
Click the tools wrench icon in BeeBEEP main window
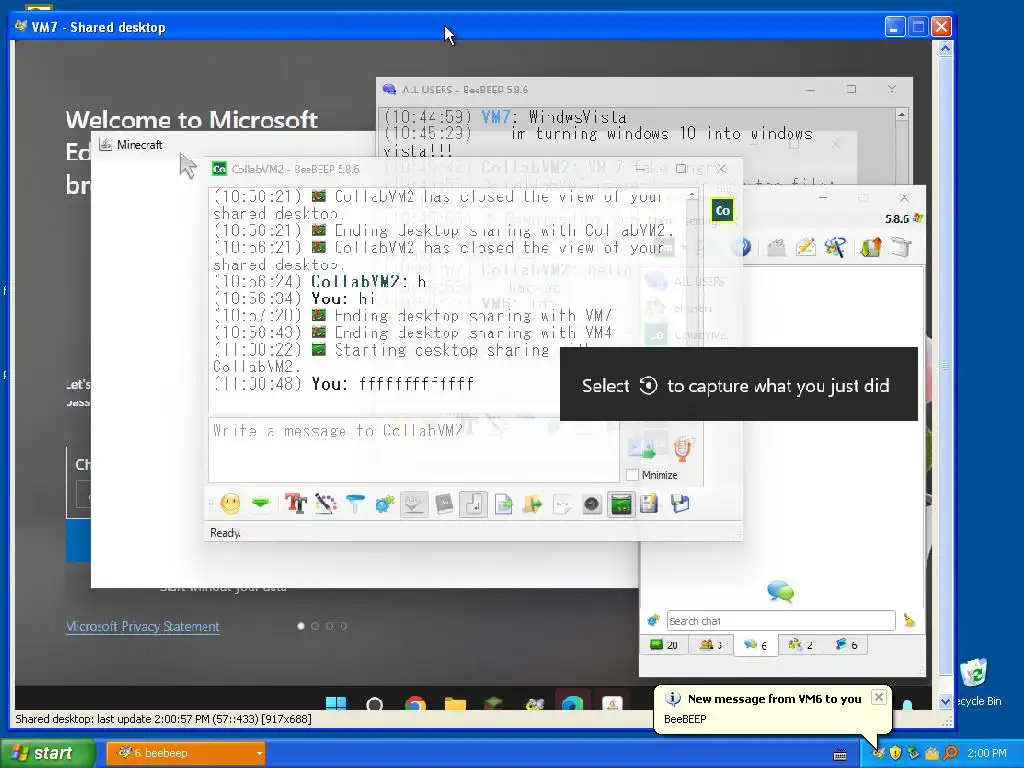coord(835,248)
